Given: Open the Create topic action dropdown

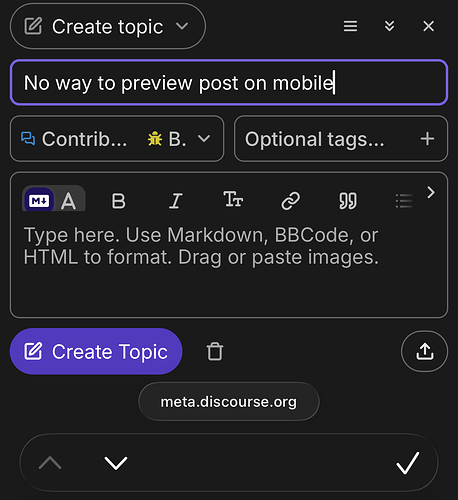Looking at the screenshot, I should click(x=108, y=26).
